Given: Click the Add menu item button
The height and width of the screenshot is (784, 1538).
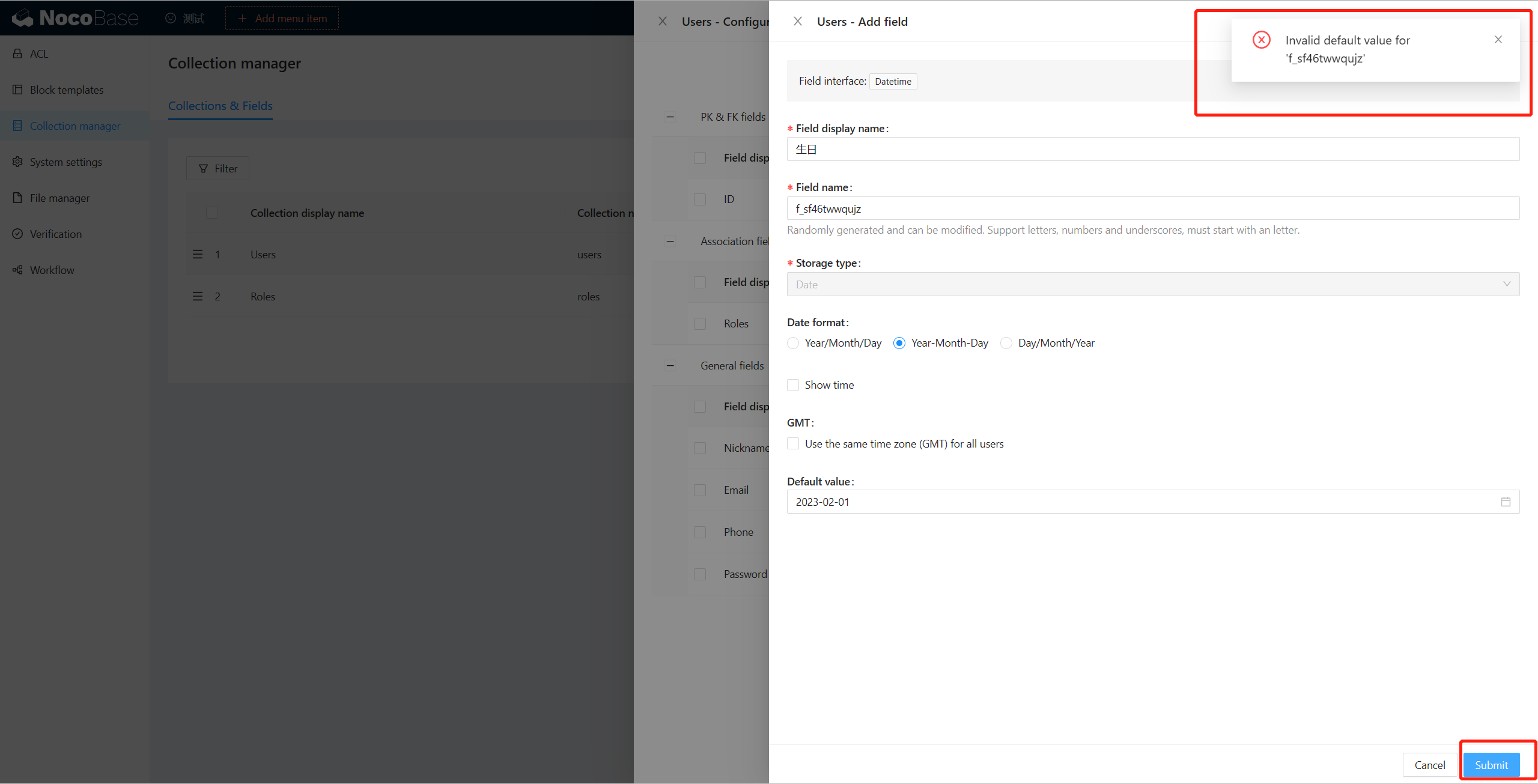Looking at the screenshot, I should pos(281,18).
